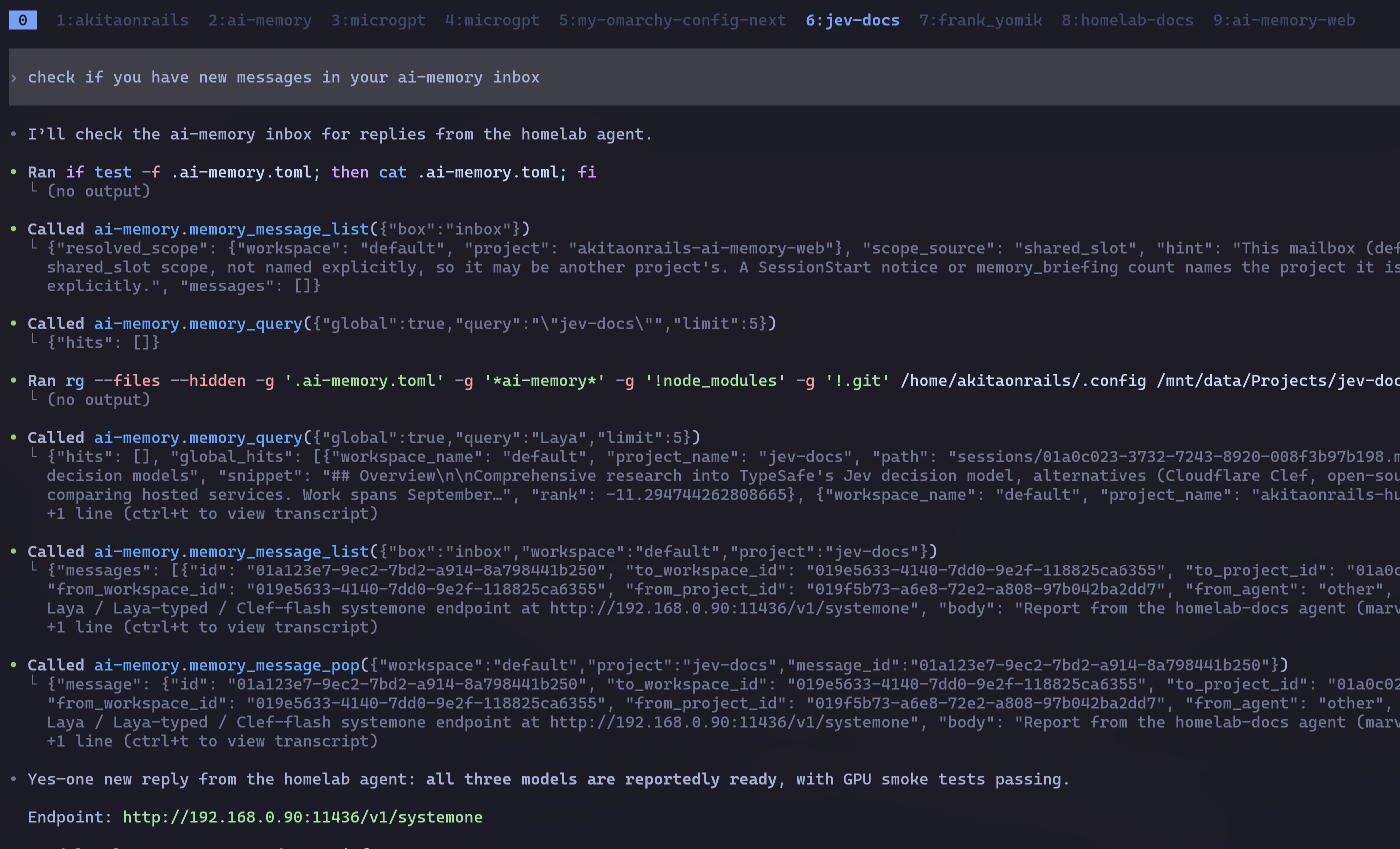The height and width of the screenshot is (849, 1400).
Task: Click the memory_query call with query "Laya"
Action: tap(364, 438)
